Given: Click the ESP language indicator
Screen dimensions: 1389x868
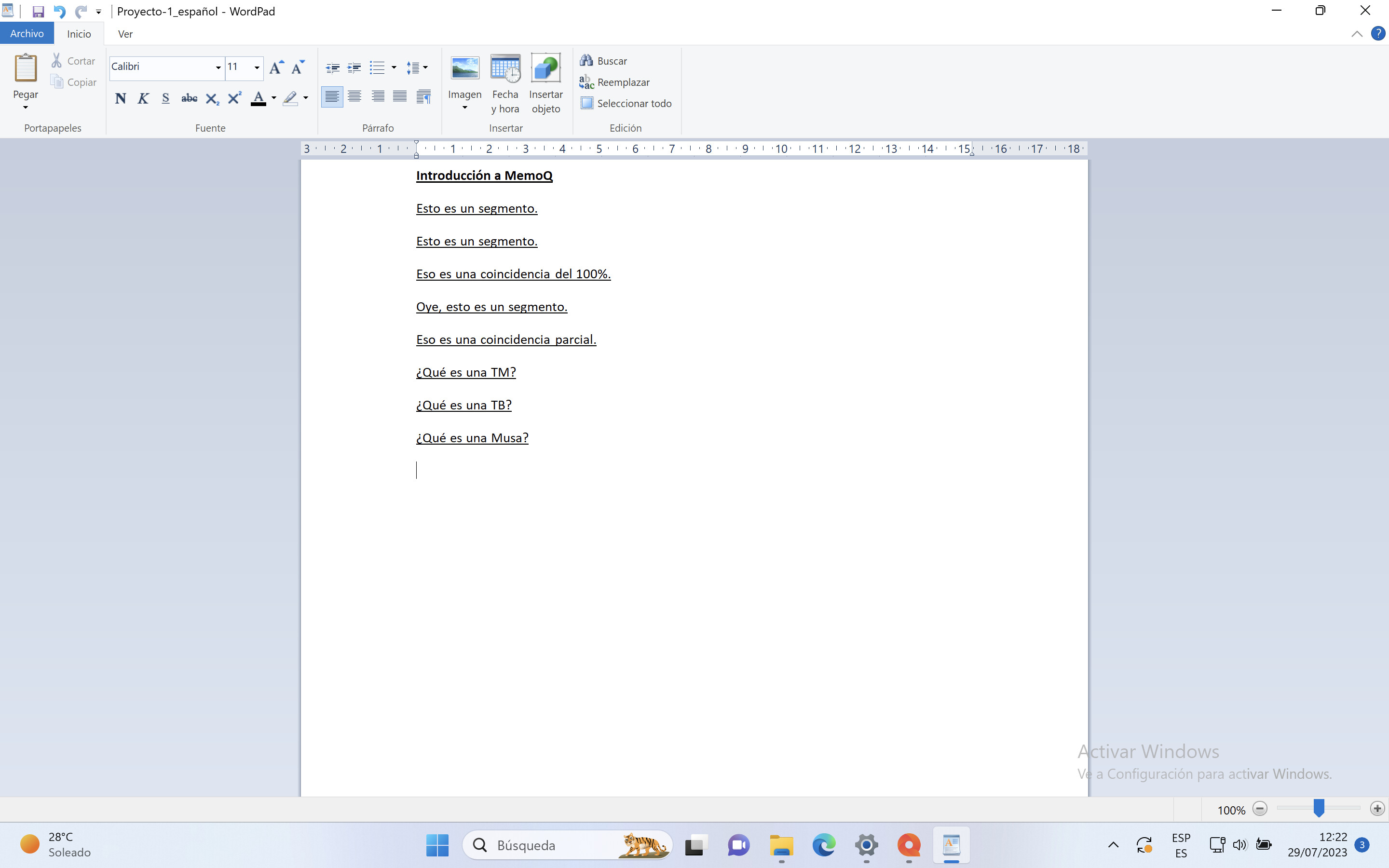Looking at the screenshot, I should [x=1181, y=845].
